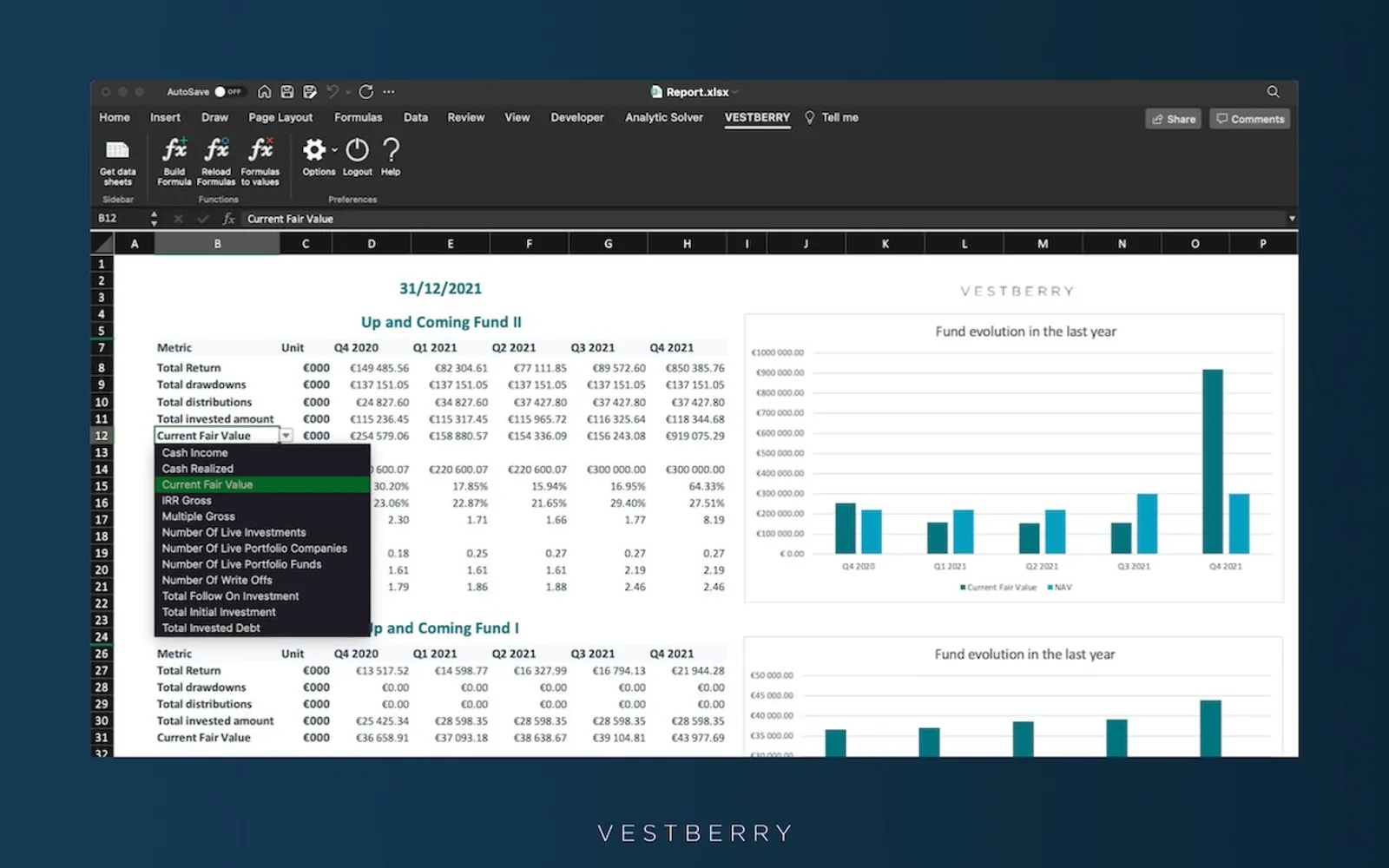Click the Get data sheets icon
Screen dimensions: 1389x868
[x=117, y=150]
